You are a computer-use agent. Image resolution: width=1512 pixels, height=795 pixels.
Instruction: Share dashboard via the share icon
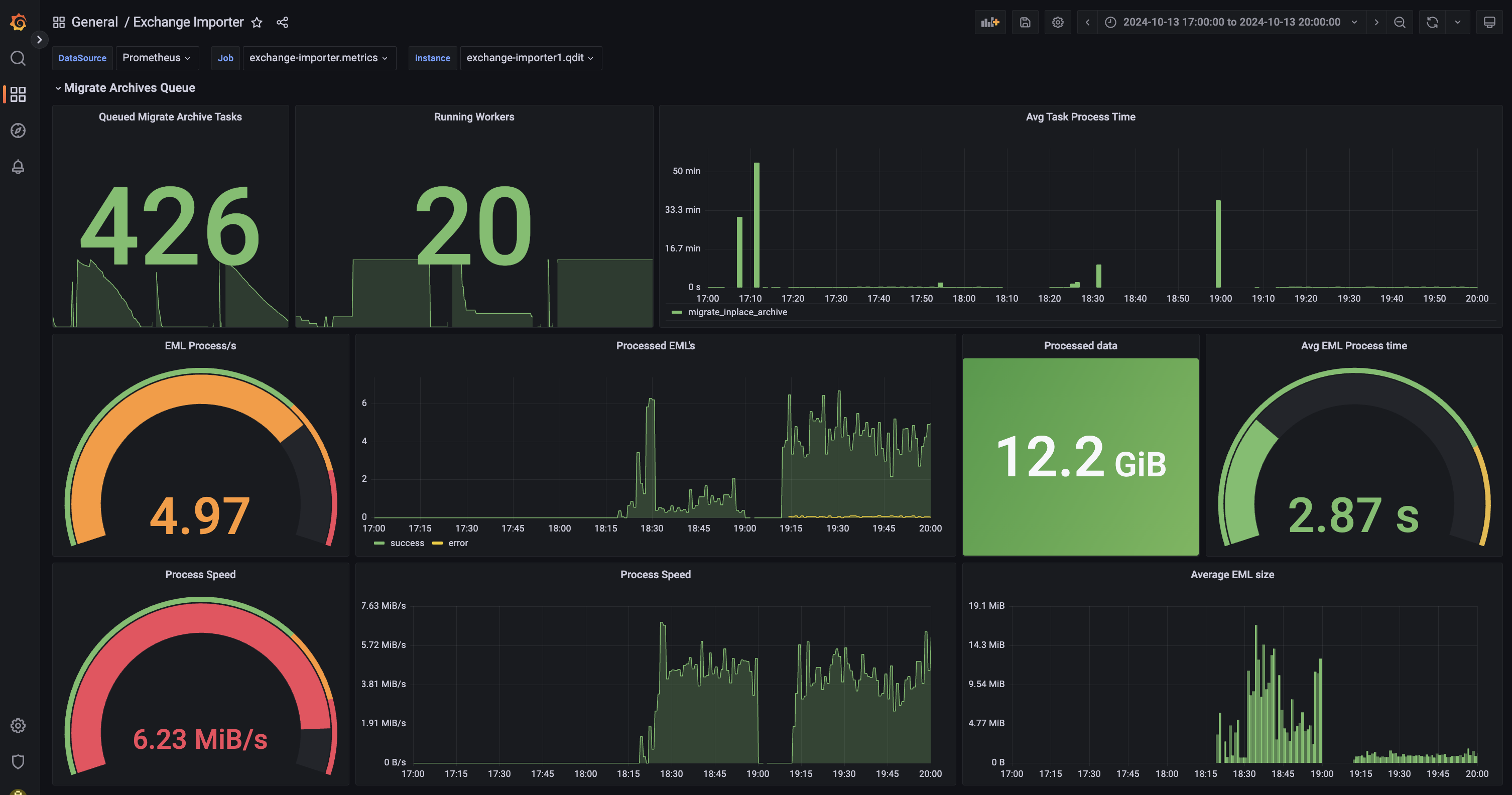coord(282,22)
